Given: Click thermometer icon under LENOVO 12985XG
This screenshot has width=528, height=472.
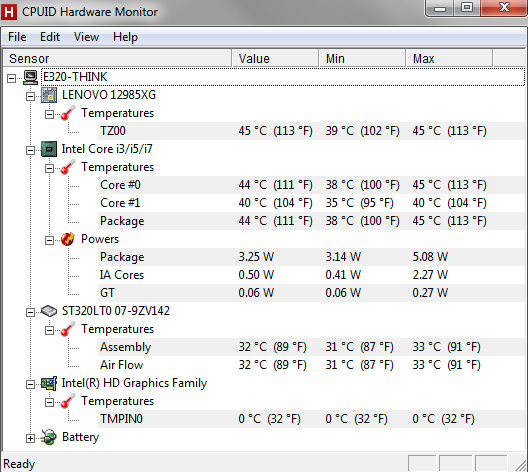Looking at the screenshot, I should point(68,113).
